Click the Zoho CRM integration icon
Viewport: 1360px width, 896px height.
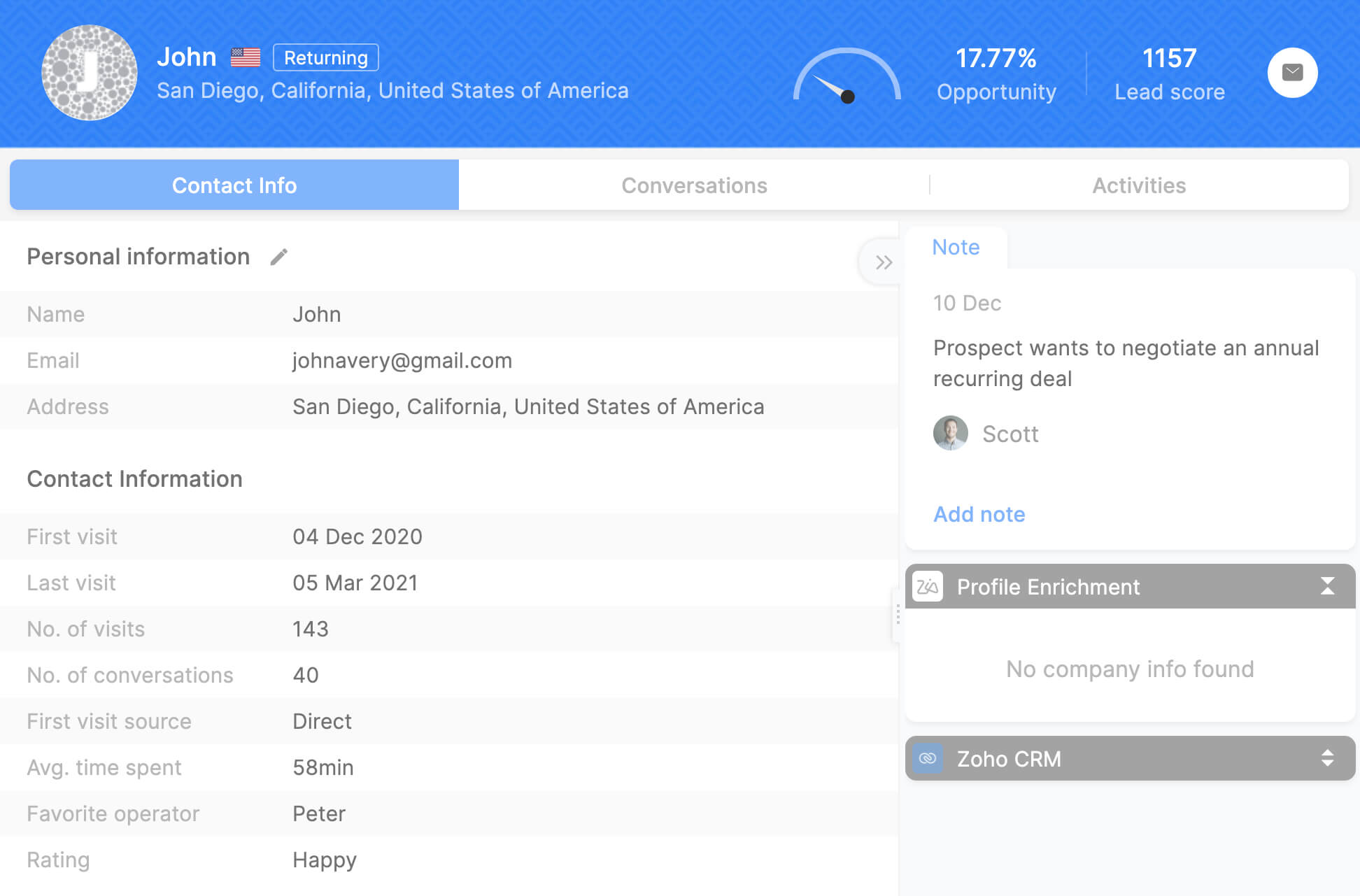929,759
